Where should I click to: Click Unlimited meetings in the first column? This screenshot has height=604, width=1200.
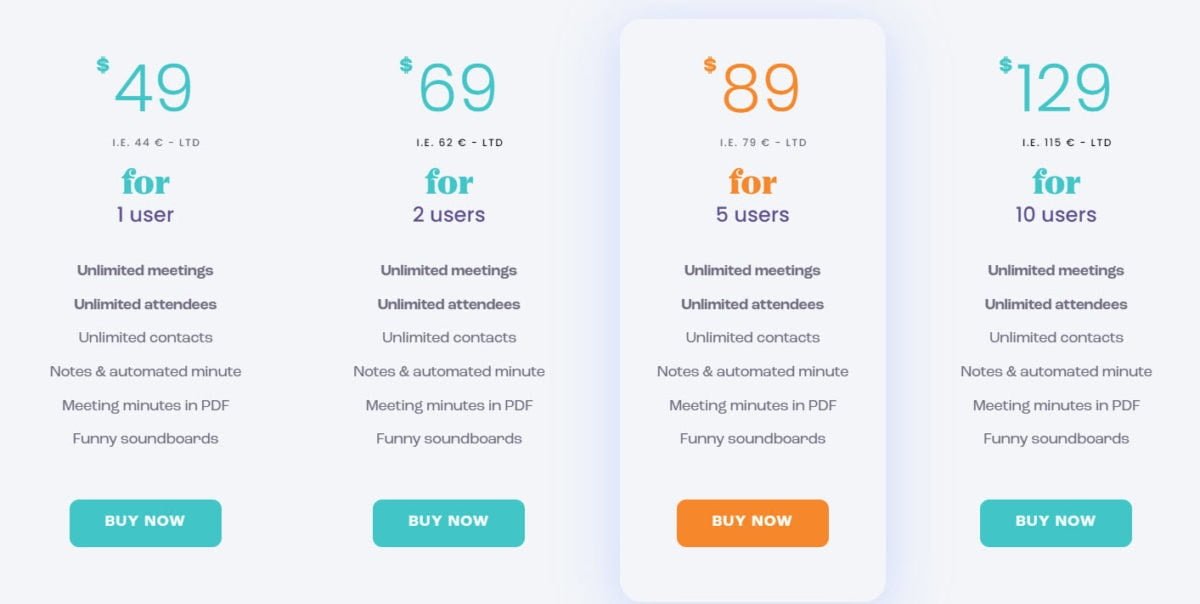point(145,270)
